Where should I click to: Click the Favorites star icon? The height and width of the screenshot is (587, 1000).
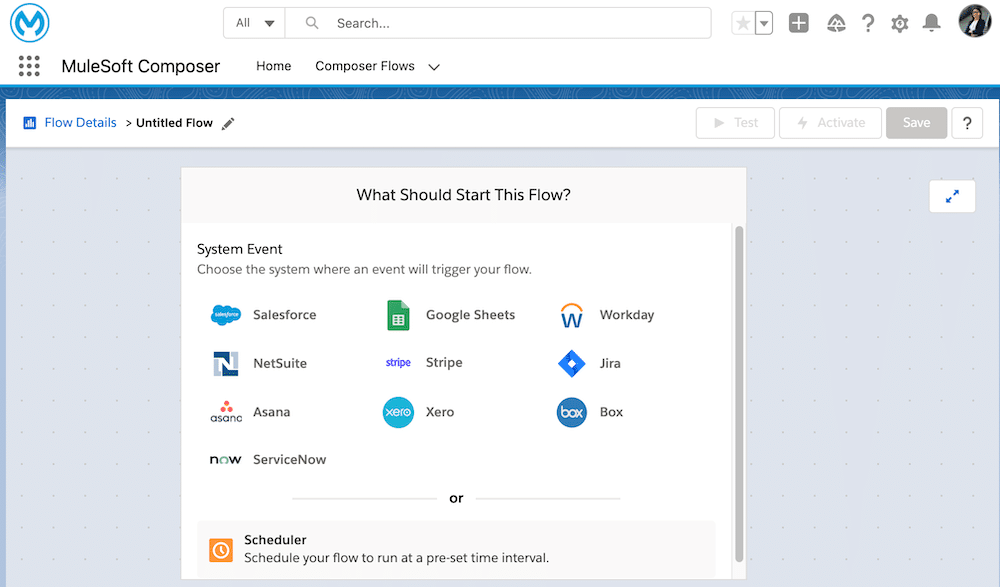pos(743,23)
